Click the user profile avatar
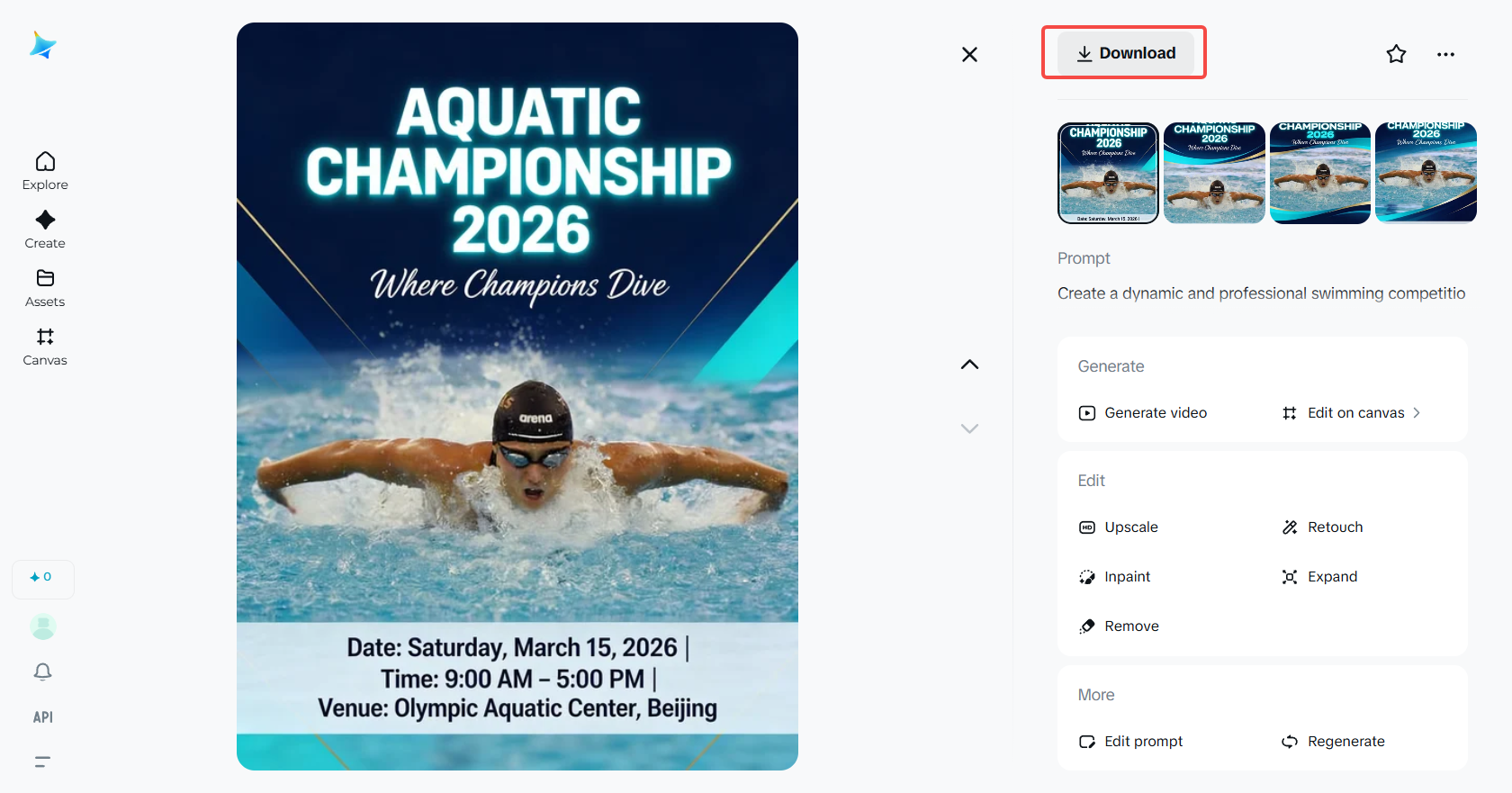The width and height of the screenshot is (1512, 793). pos(43,626)
